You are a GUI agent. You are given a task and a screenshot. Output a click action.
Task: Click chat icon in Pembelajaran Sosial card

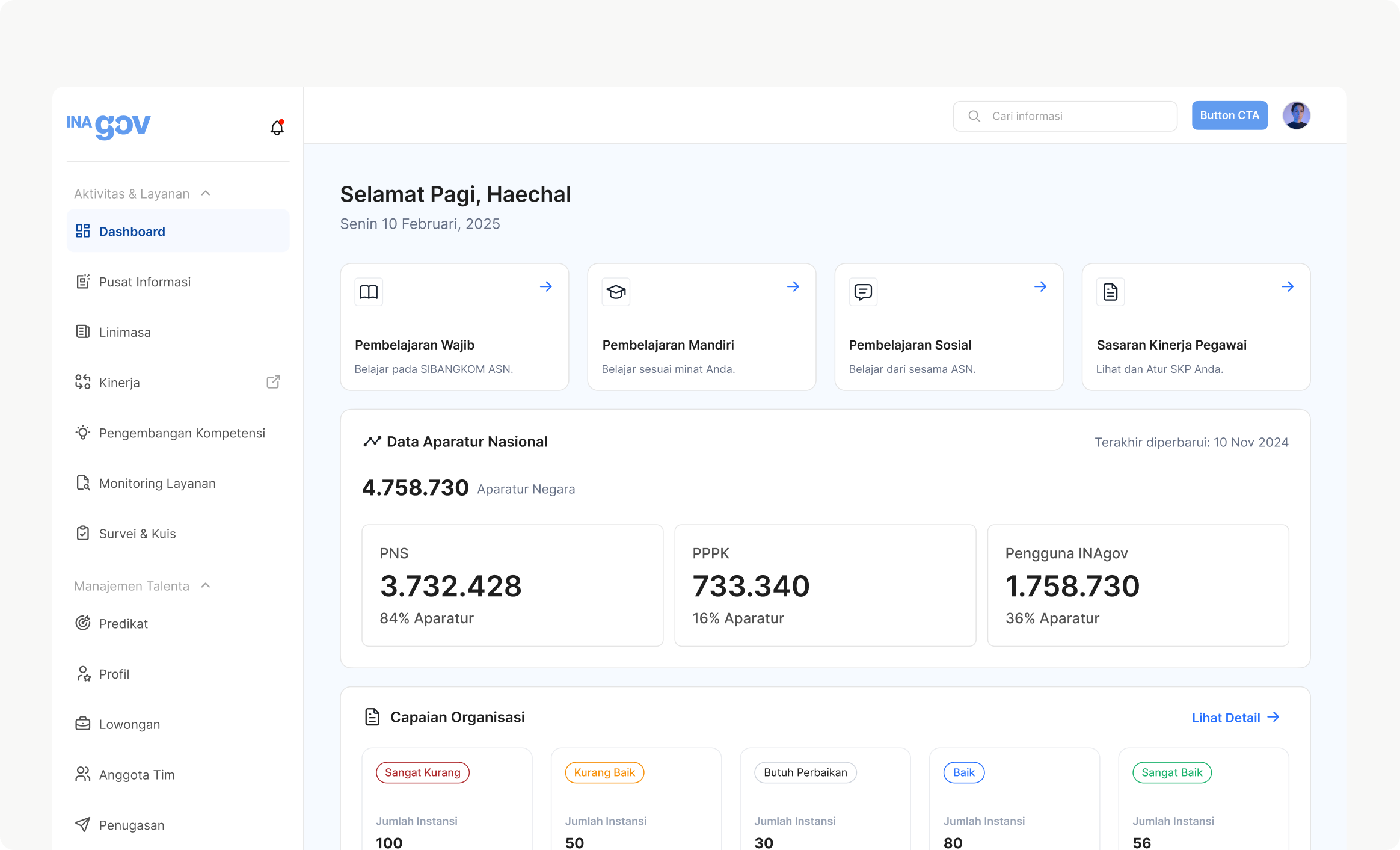863,292
